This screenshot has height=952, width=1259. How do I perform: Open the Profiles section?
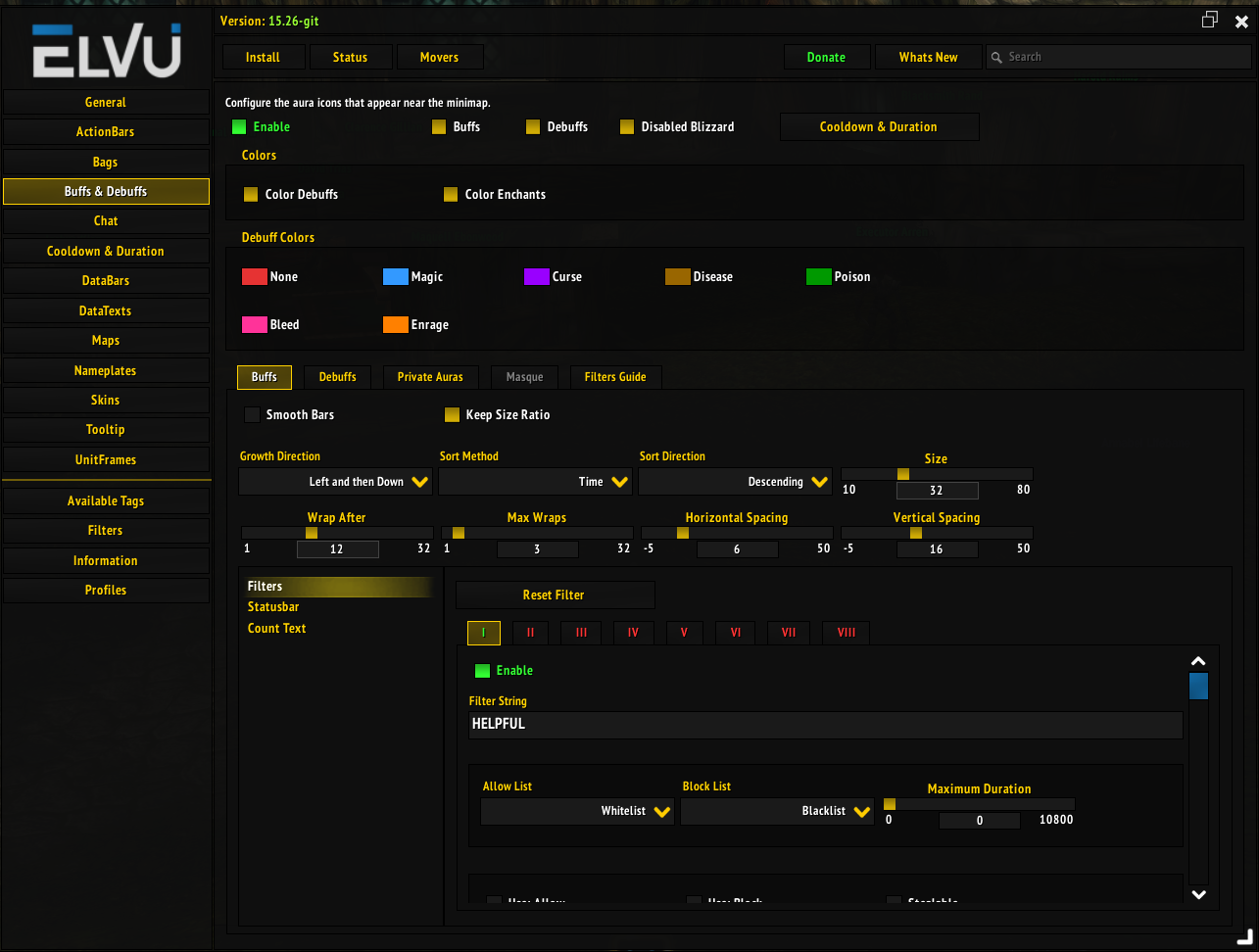pos(106,590)
